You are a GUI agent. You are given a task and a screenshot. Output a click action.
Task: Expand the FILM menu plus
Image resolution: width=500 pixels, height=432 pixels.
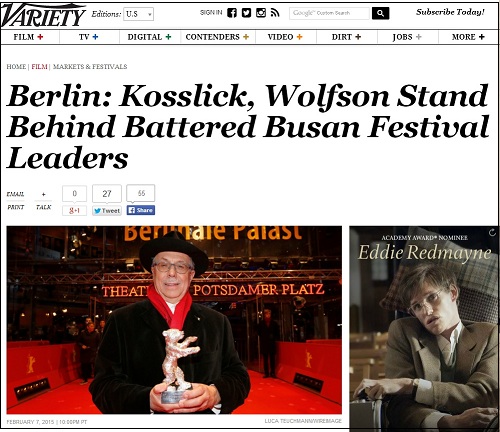[x=40, y=37]
